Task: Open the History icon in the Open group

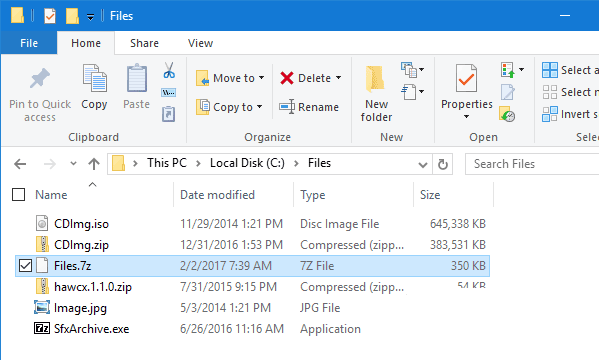Action: point(507,114)
